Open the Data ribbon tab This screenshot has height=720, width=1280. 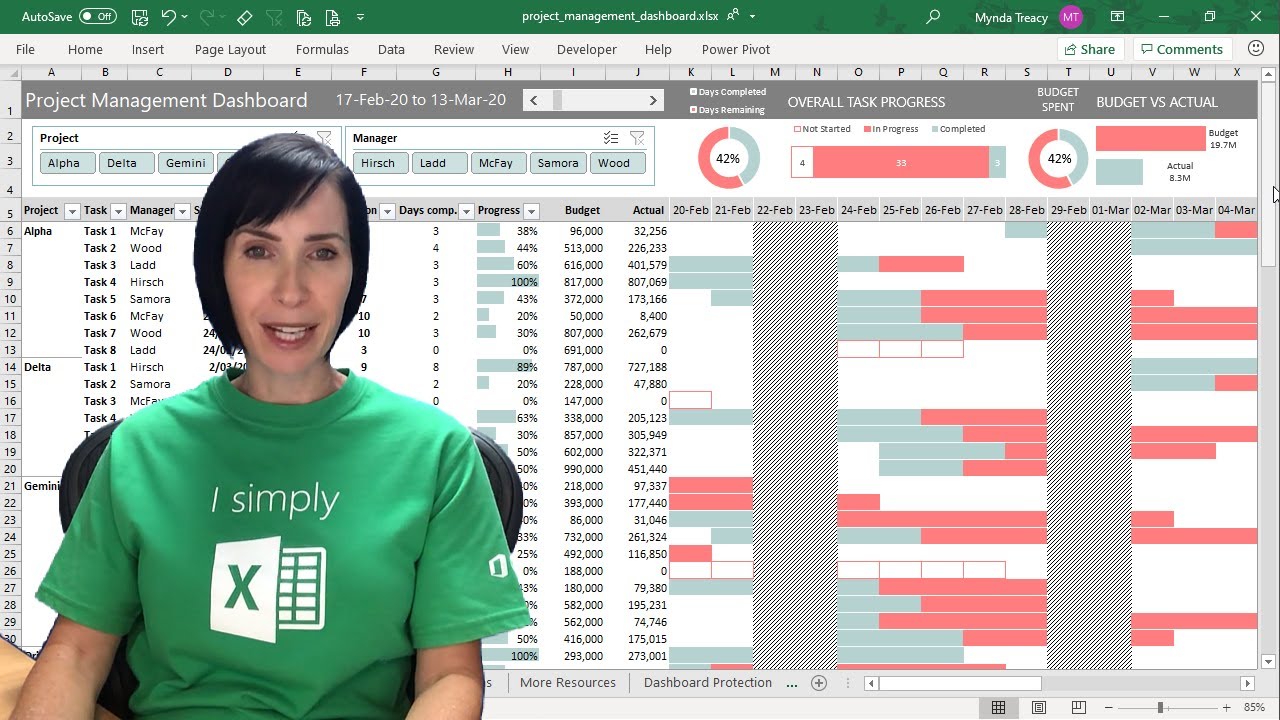[x=391, y=49]
